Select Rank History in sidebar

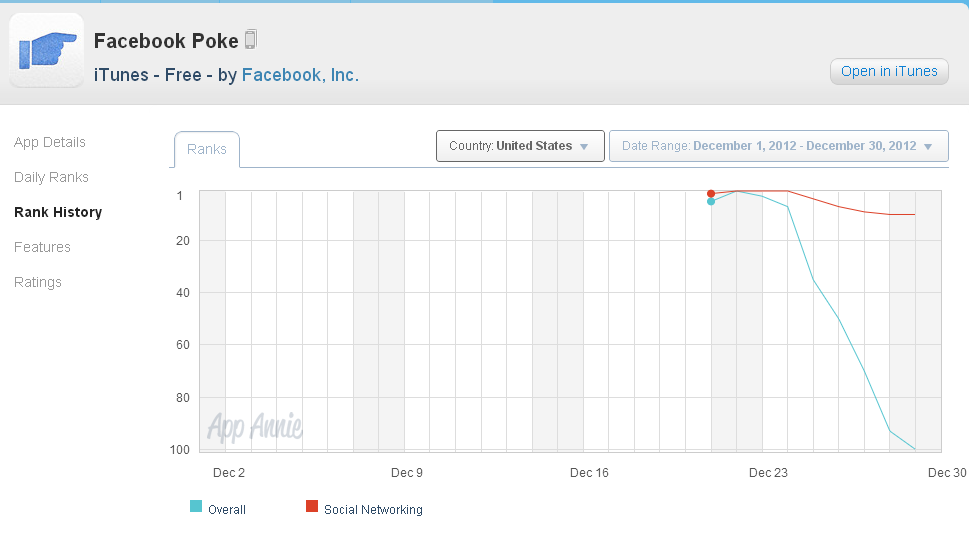[58, 212]
